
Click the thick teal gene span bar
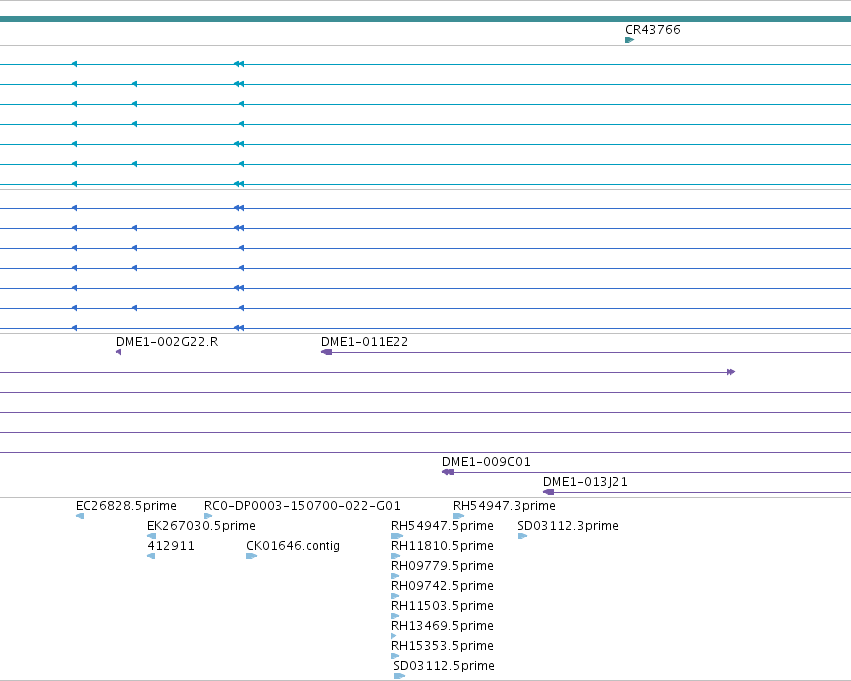point(426,20)
